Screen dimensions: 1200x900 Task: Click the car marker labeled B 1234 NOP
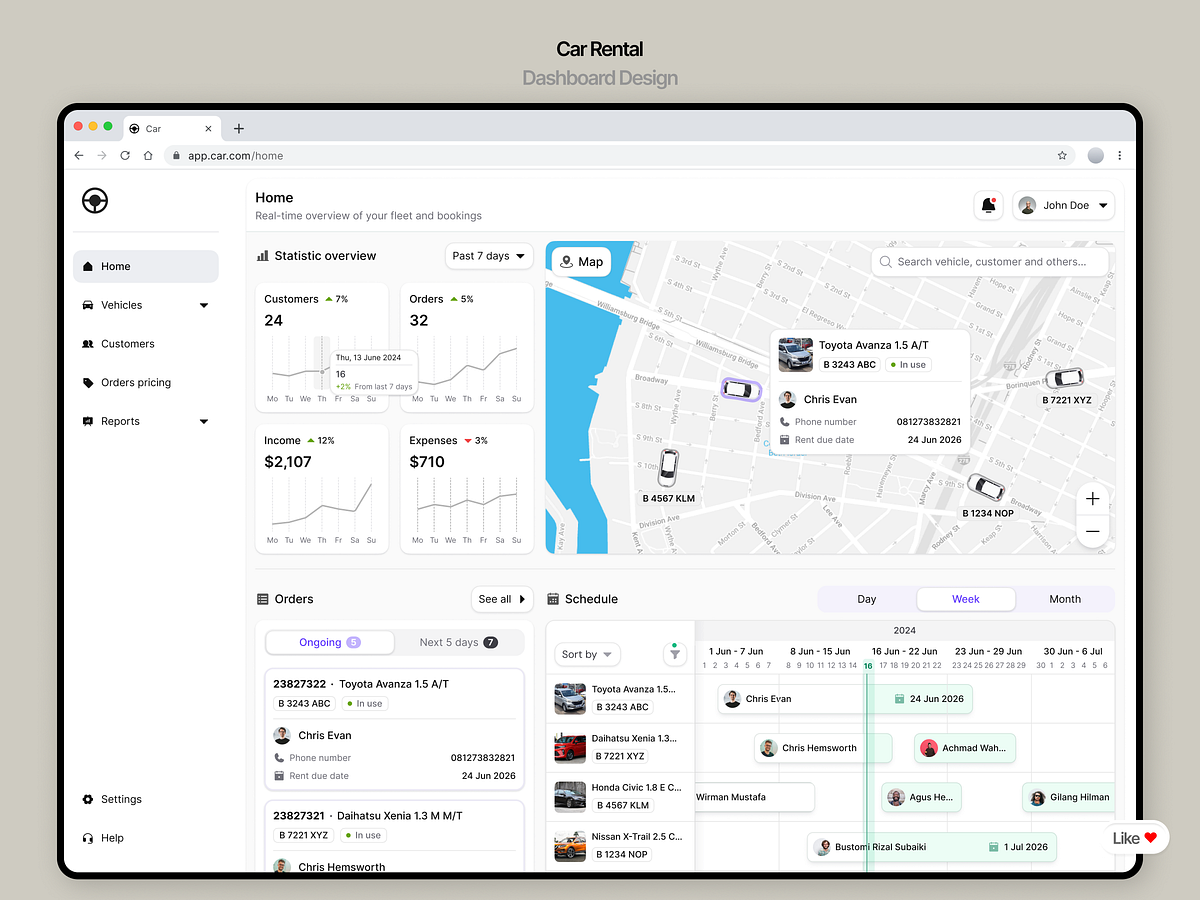988,487
